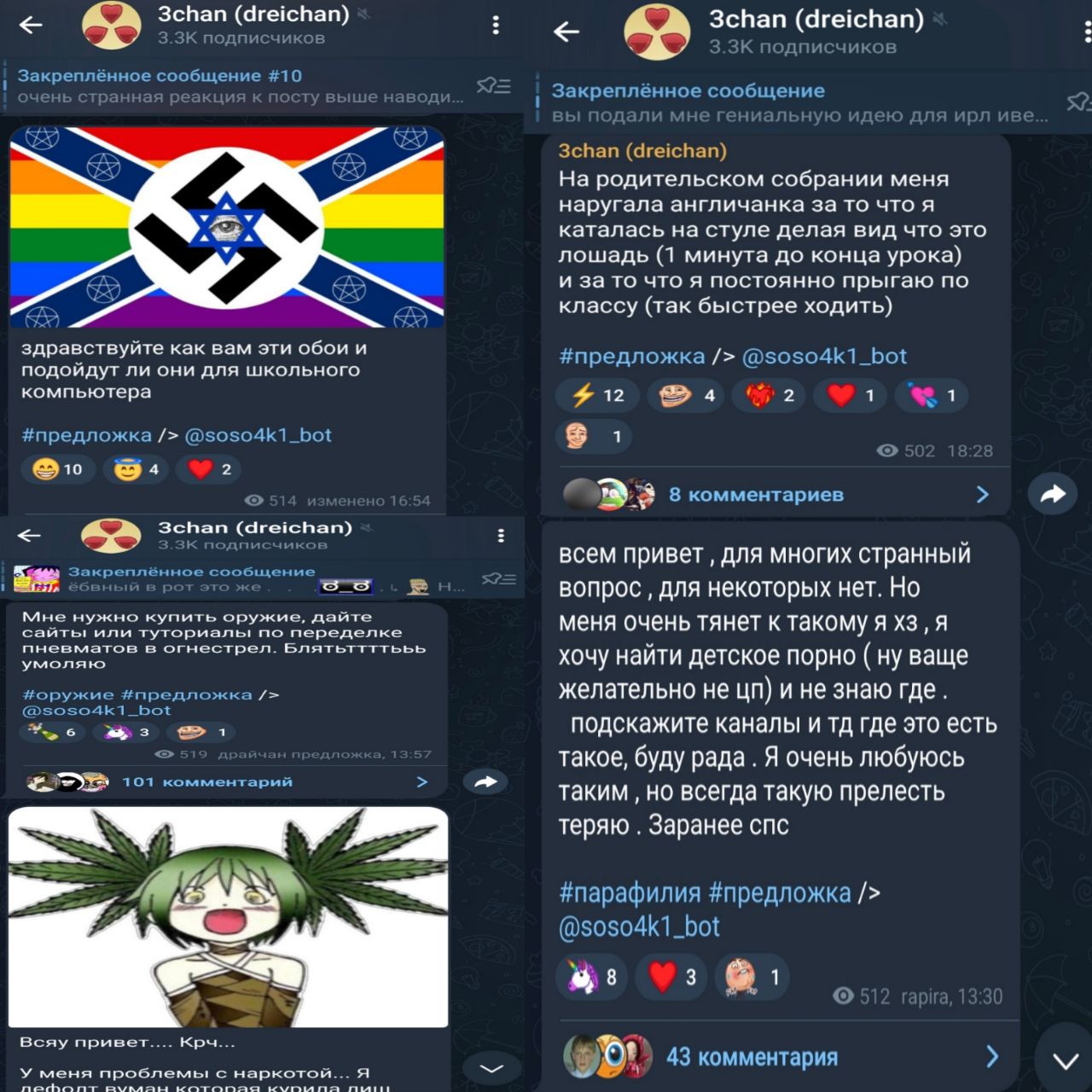Toggle the laughing emoji reaction showing 10

coord(58,469)
